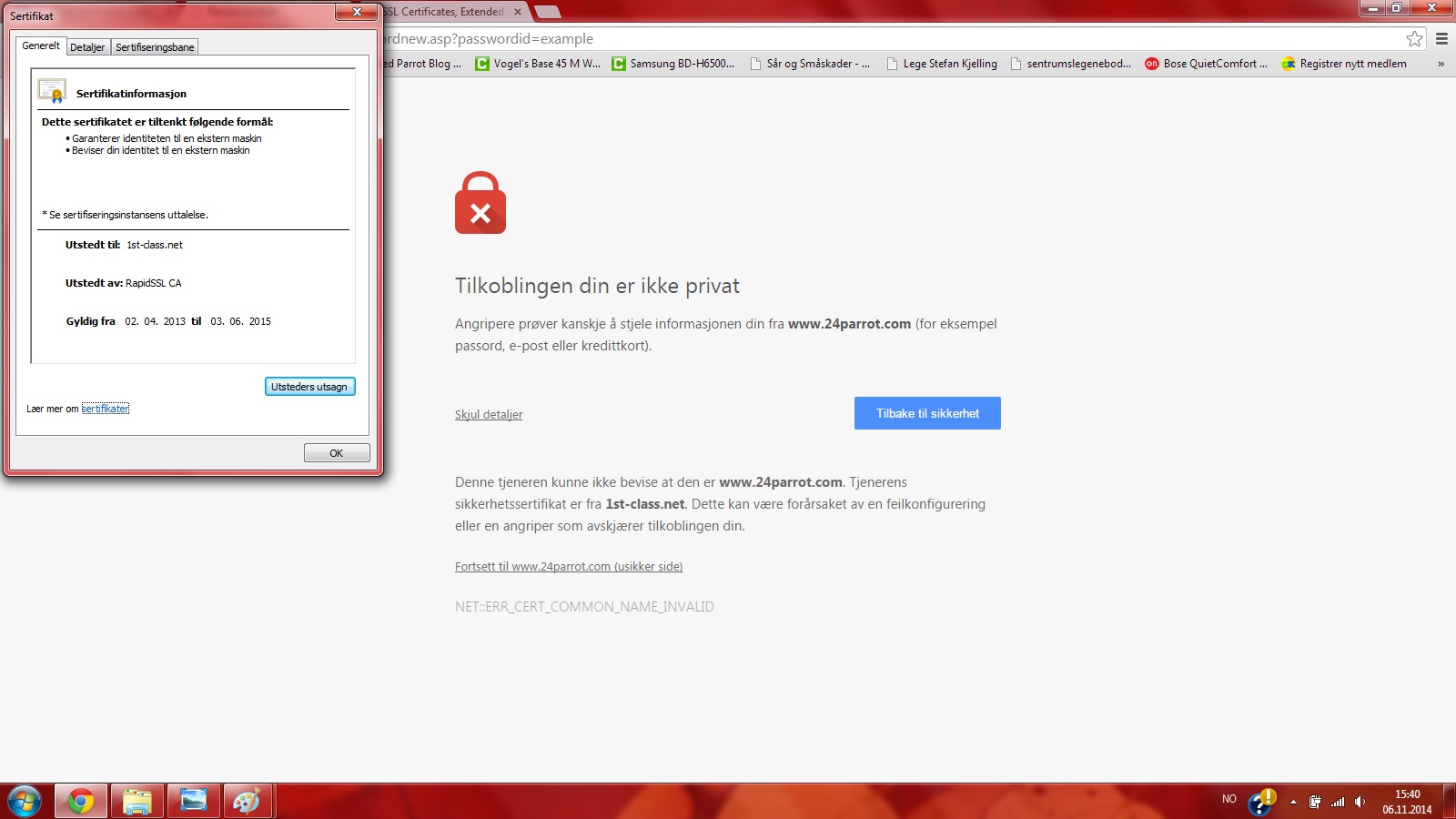Open Windows Explorer from the taskbar
1456x819 pixels.
click(x=137, y=802)
